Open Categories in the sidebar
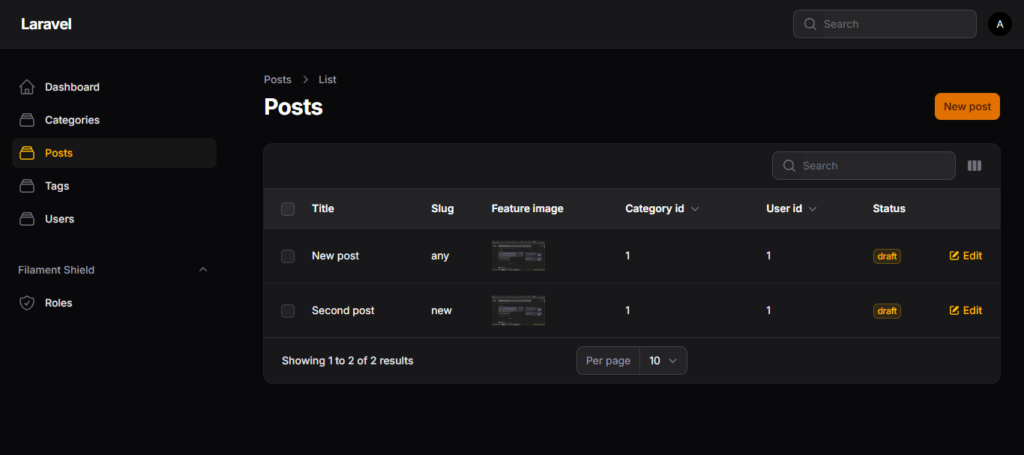The image size is (1024, 455). pyautogui.click(x=114, y=120)
